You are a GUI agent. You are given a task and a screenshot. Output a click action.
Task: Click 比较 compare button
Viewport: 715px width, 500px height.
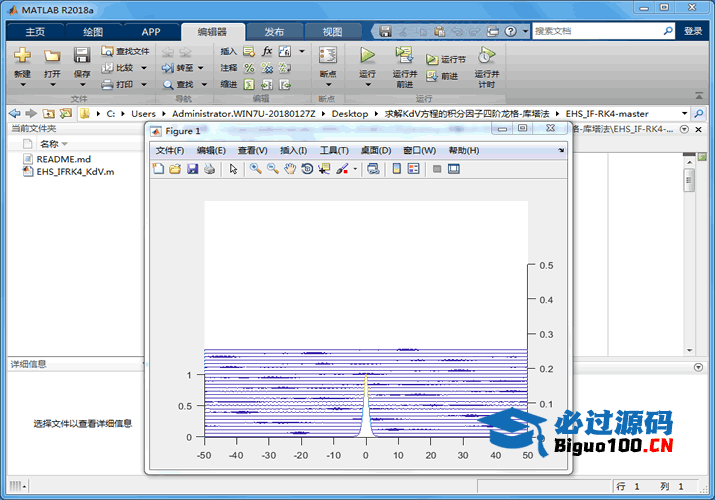(x=118, y=68)
